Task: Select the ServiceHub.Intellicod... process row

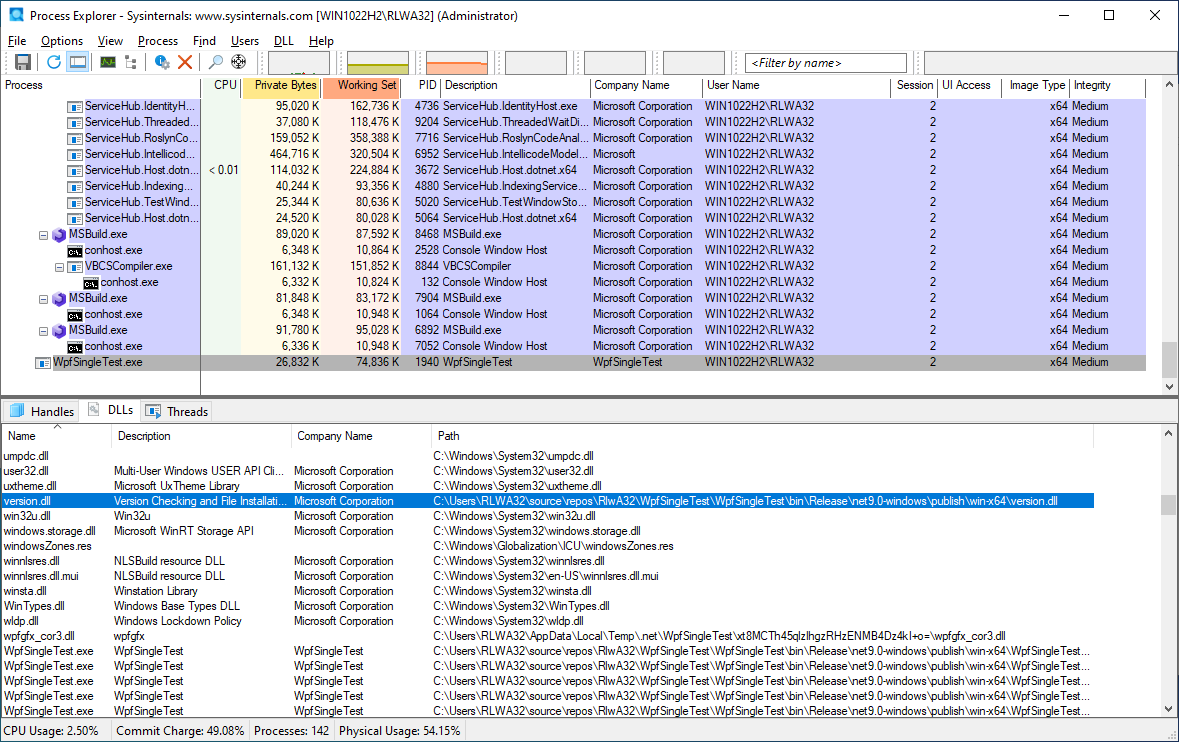Action: (574, 154)
